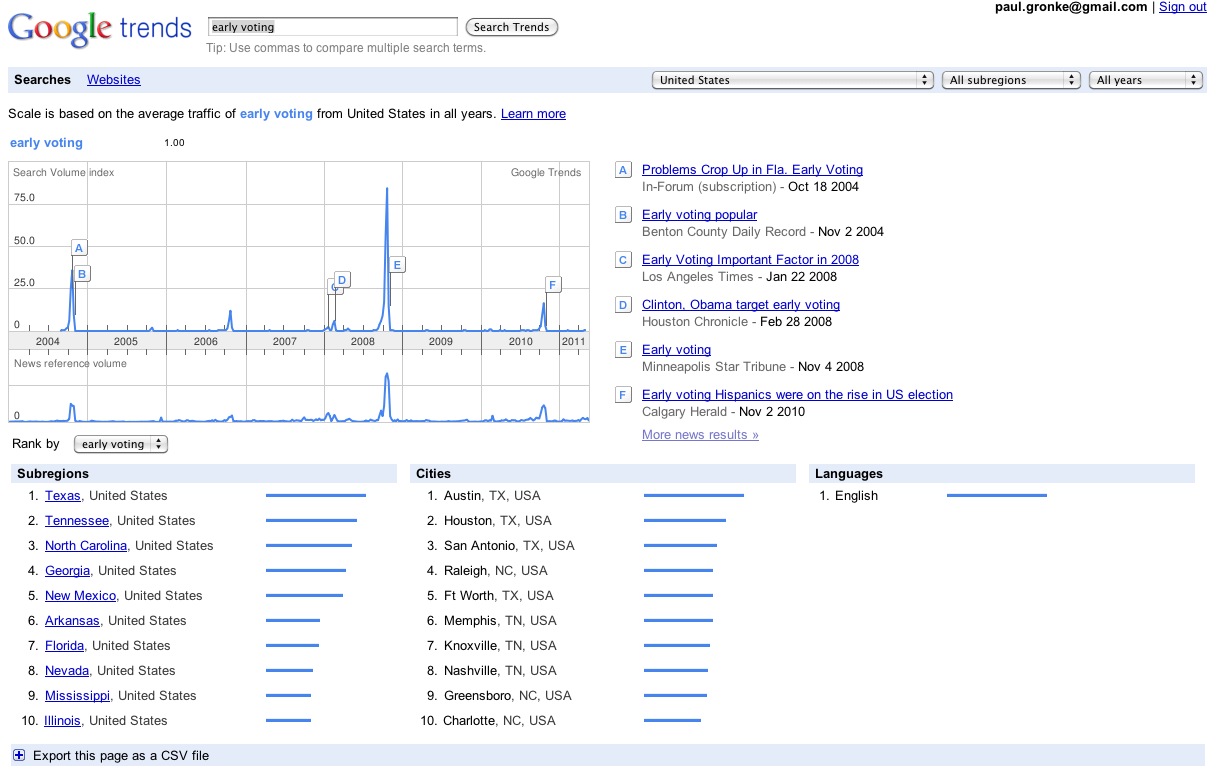
Task: Click Knoxville, TN, USA city entry
Action: [x=500, y=646]
